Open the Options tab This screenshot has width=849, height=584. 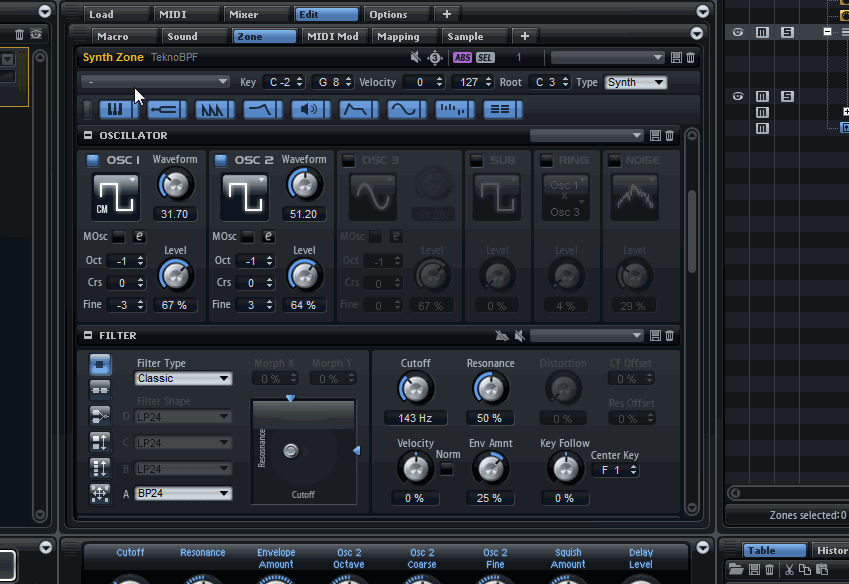[x=396, y=14]
